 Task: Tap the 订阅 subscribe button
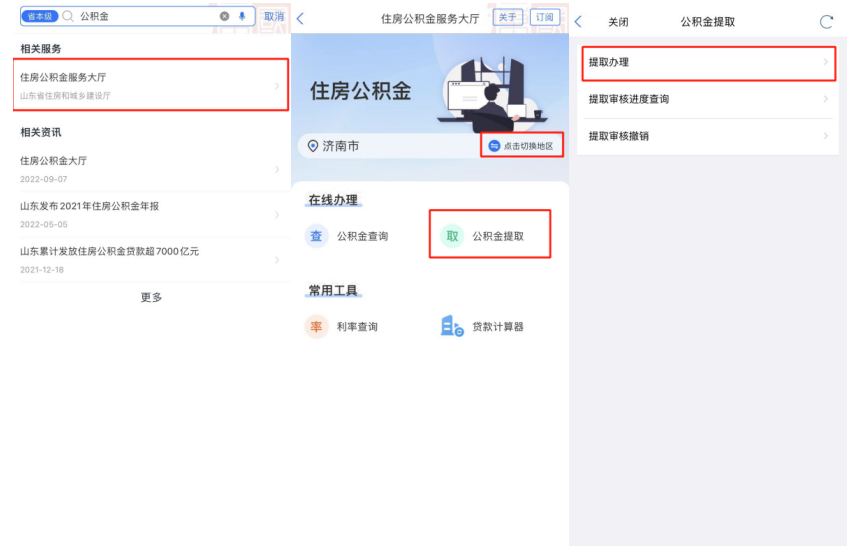tap(544, 17)
